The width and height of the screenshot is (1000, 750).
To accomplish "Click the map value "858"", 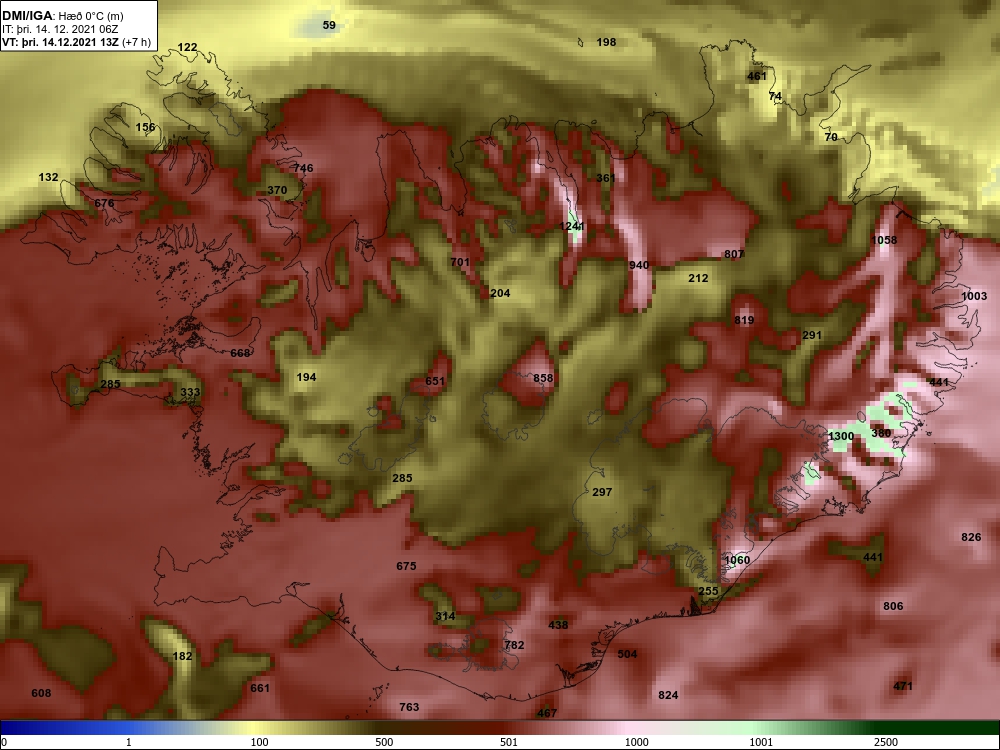I will (543, 378).
